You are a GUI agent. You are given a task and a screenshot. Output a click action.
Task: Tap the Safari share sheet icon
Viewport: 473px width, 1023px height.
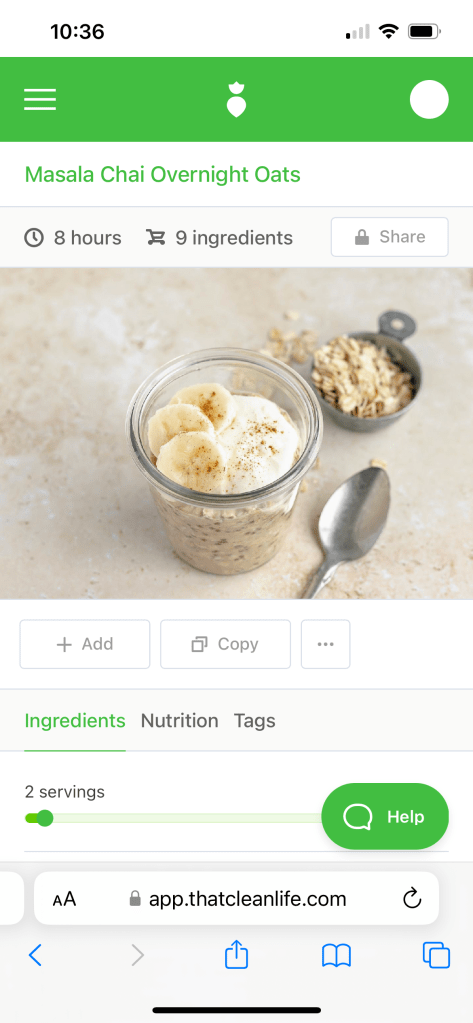click(236, 955)
